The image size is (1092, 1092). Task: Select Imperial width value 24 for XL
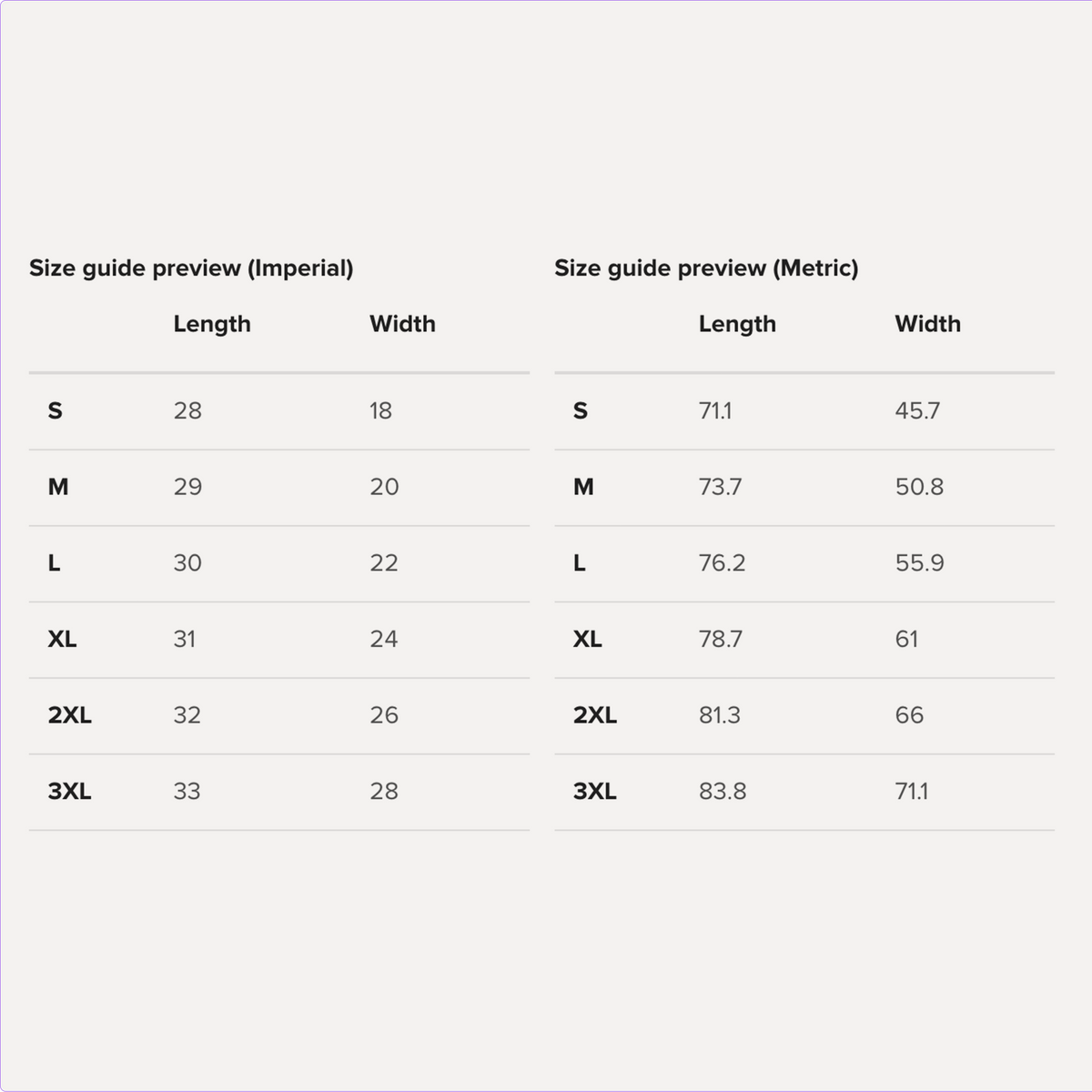384,639
